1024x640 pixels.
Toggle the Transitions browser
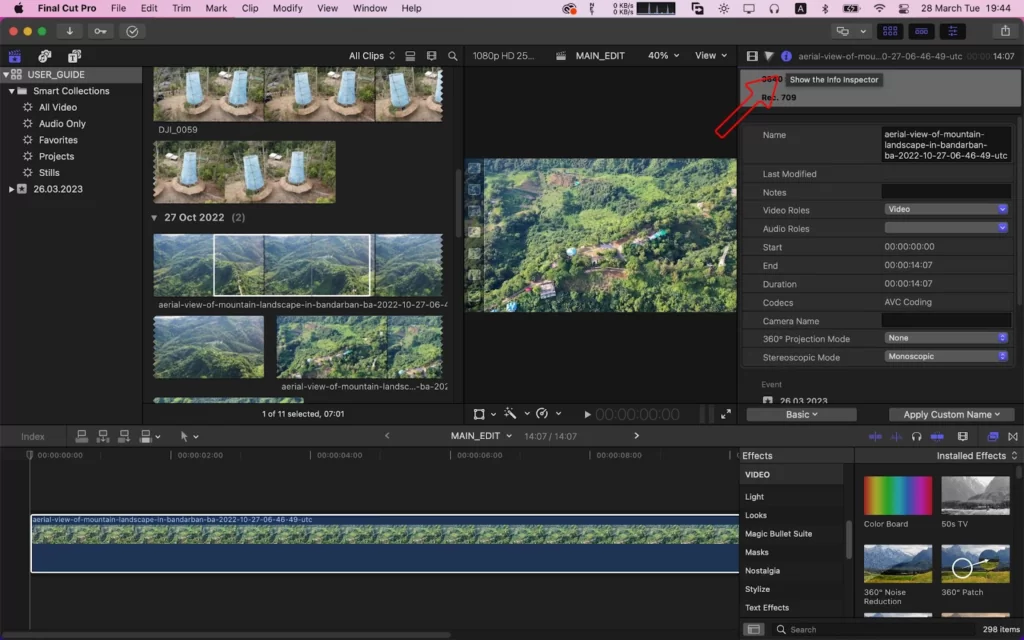[1013, 436]
